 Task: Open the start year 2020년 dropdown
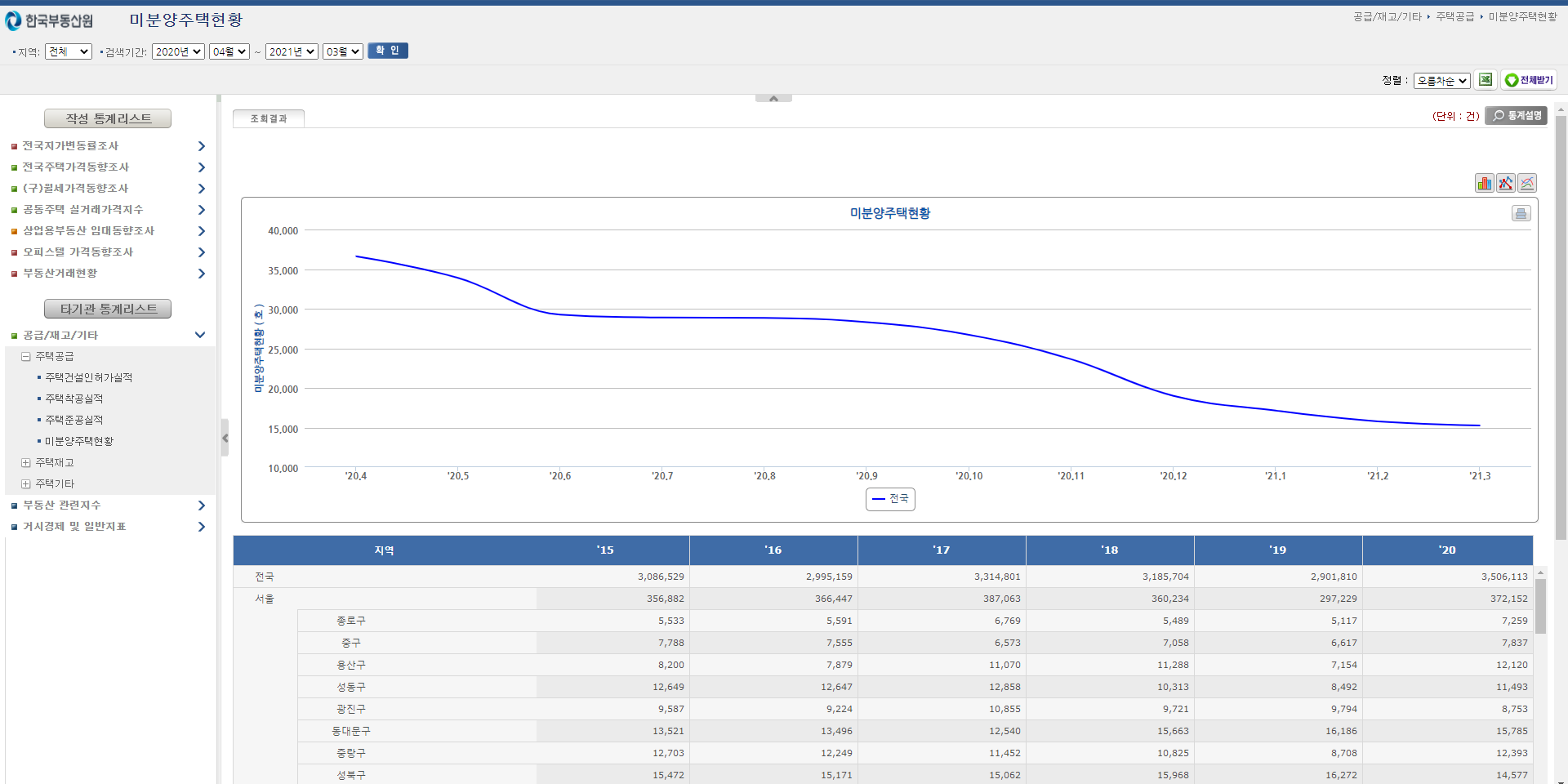tap(178, 51)
